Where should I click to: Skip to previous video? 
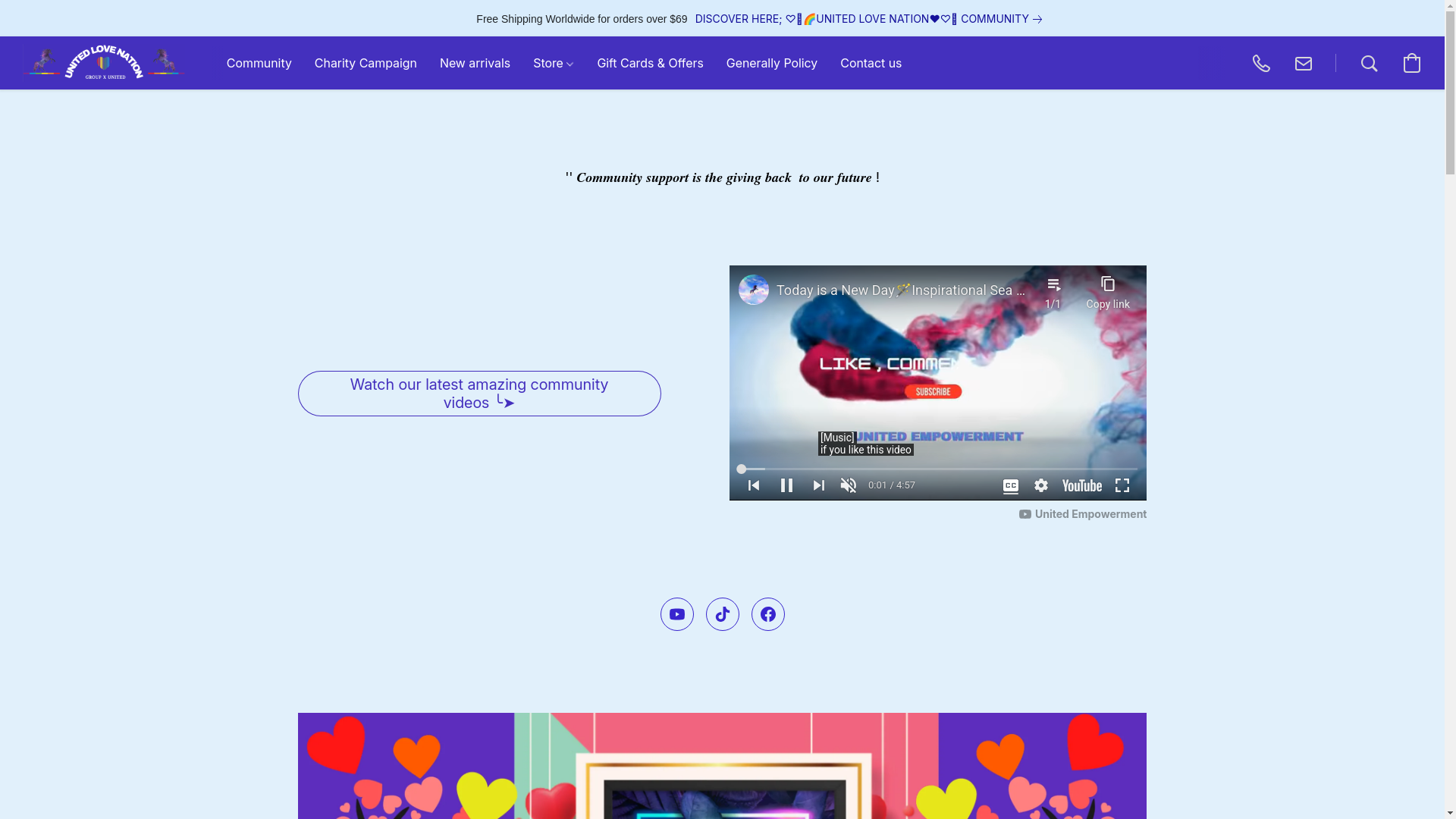click(x=754, y=485)
